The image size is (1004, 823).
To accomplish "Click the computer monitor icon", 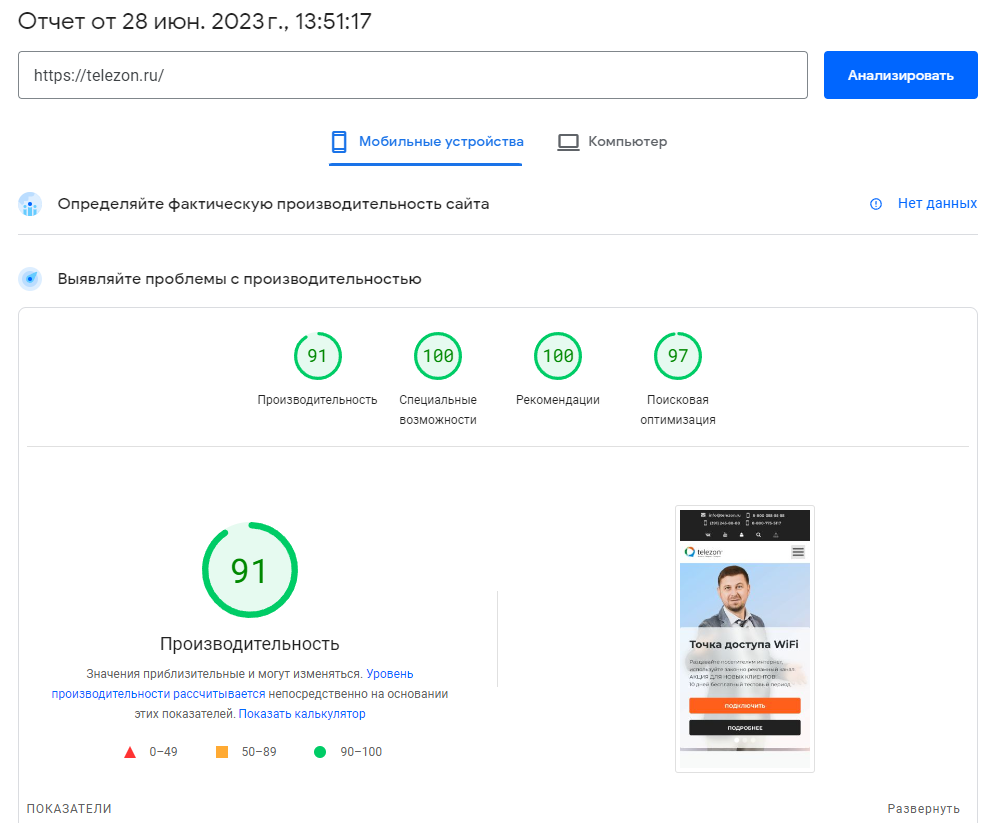I will point(567,141).
